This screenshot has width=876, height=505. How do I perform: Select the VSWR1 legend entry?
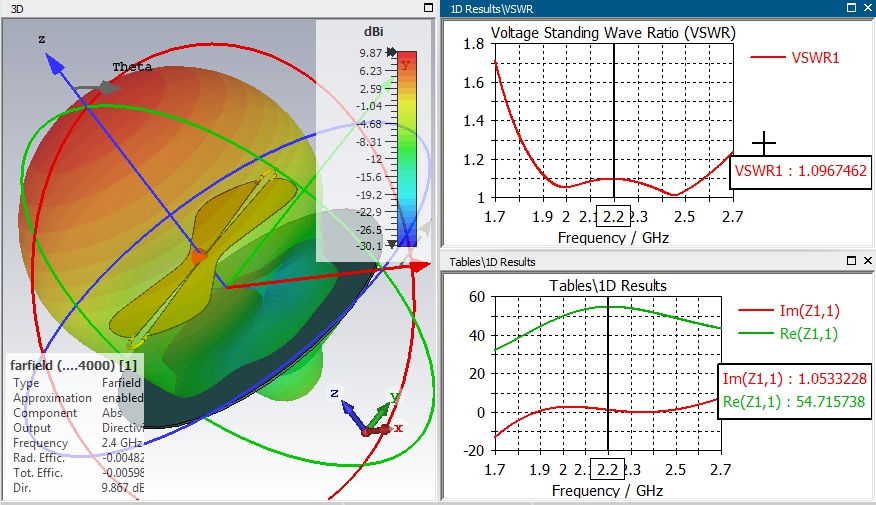click(794, 58)
